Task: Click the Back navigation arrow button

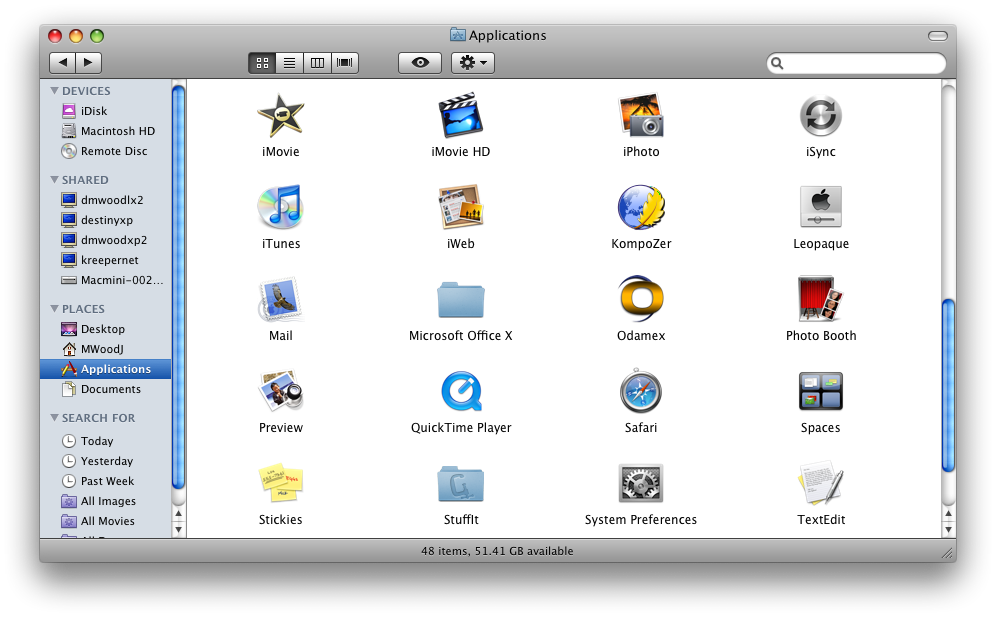Action: point(63,63)
